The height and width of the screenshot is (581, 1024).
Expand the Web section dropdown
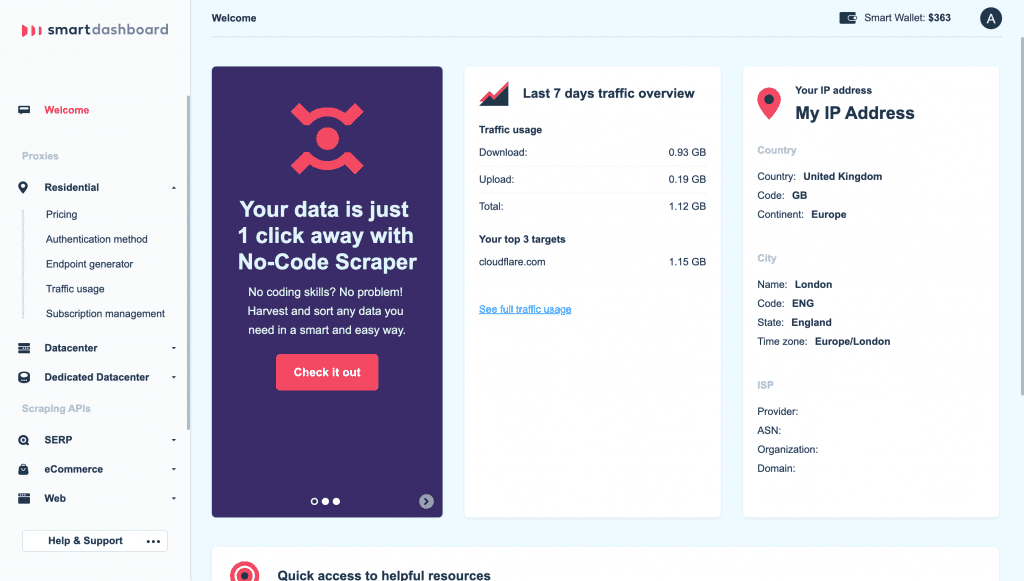170,498
